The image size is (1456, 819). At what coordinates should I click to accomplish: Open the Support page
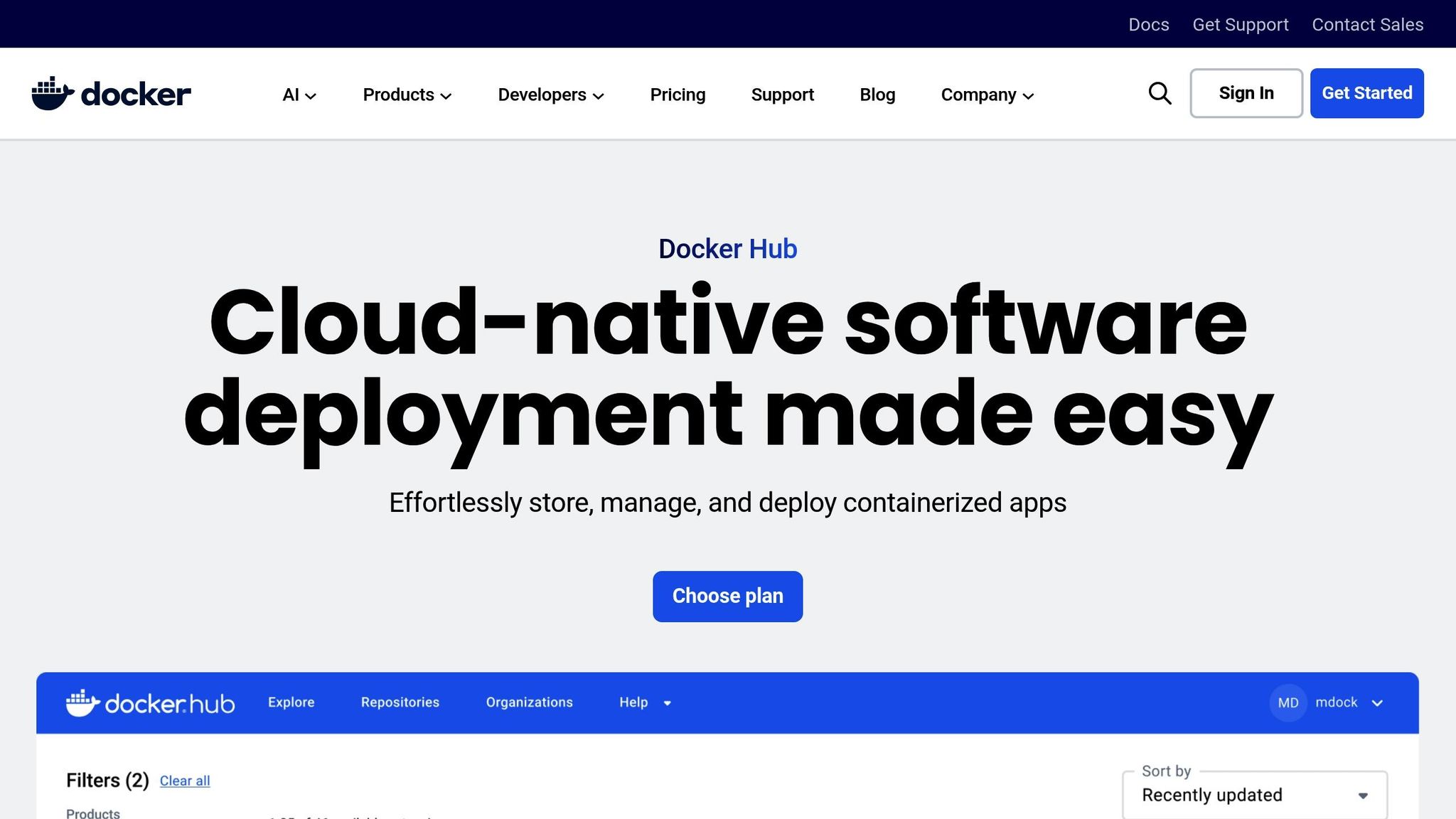click(x=783, y=95)
